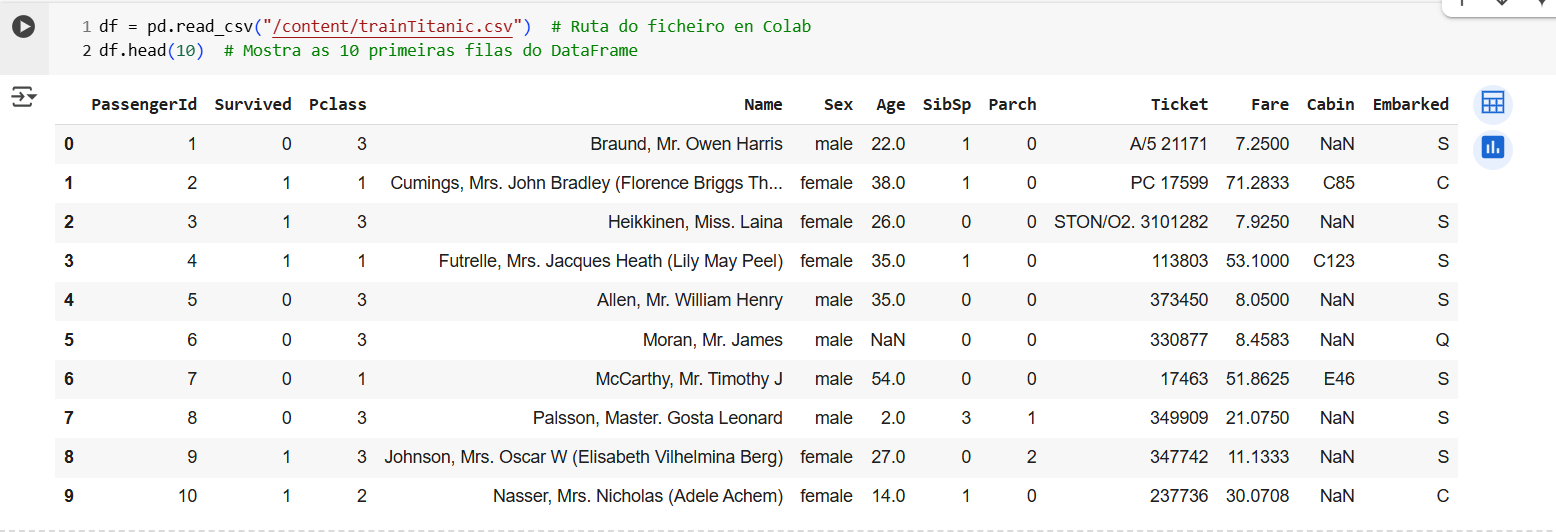Convert the dataframe to an interactive table
Viewport: 1556px width, 532px height.
pyautogui.click(x=1493, y=103)
